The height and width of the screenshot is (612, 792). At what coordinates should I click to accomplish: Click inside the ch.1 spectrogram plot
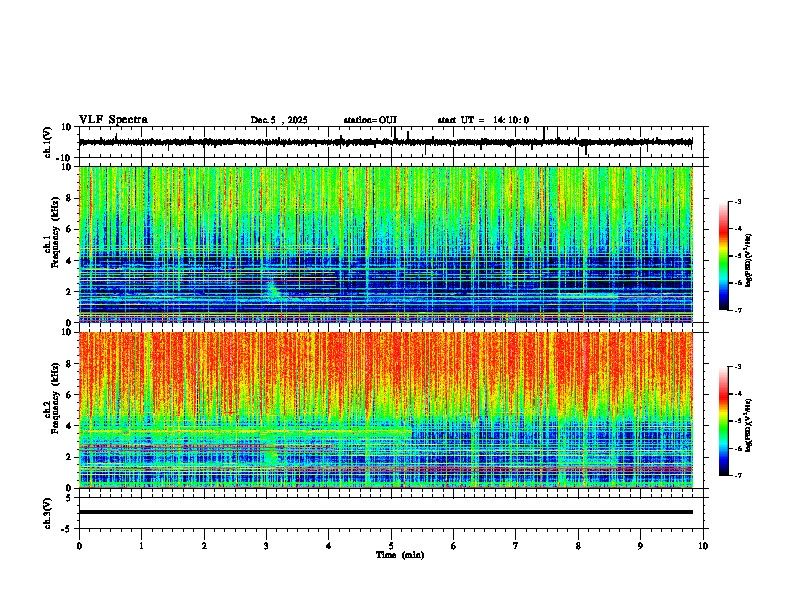tap(386, 244)
